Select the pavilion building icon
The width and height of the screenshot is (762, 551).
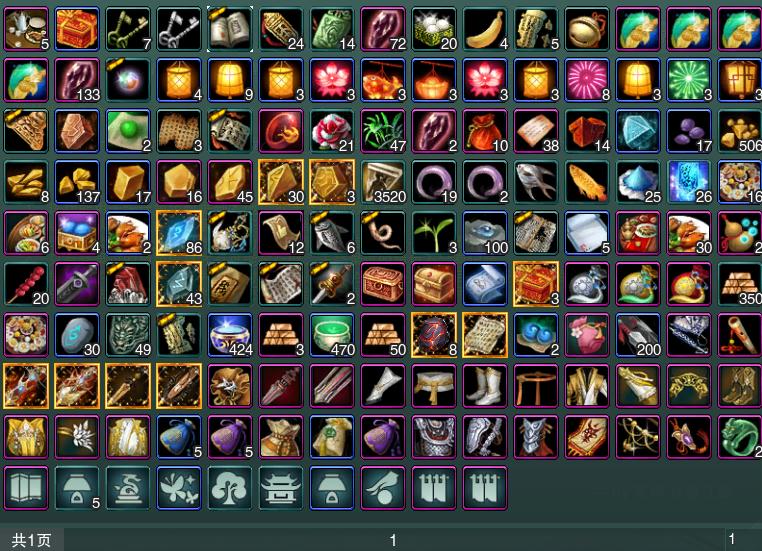click(281, 488)
